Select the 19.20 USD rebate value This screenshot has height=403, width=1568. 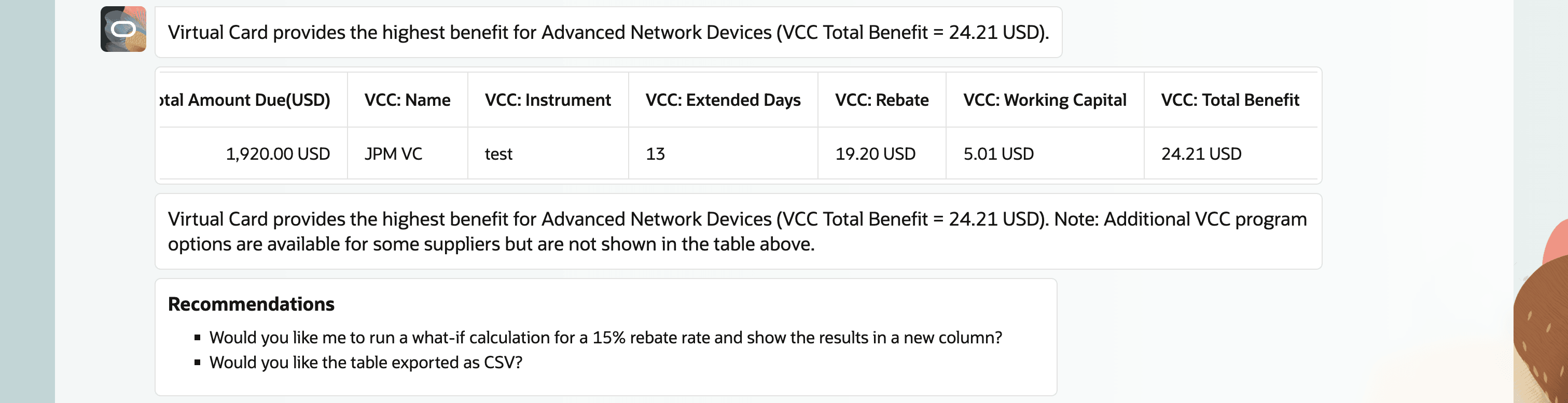[875, 154]
